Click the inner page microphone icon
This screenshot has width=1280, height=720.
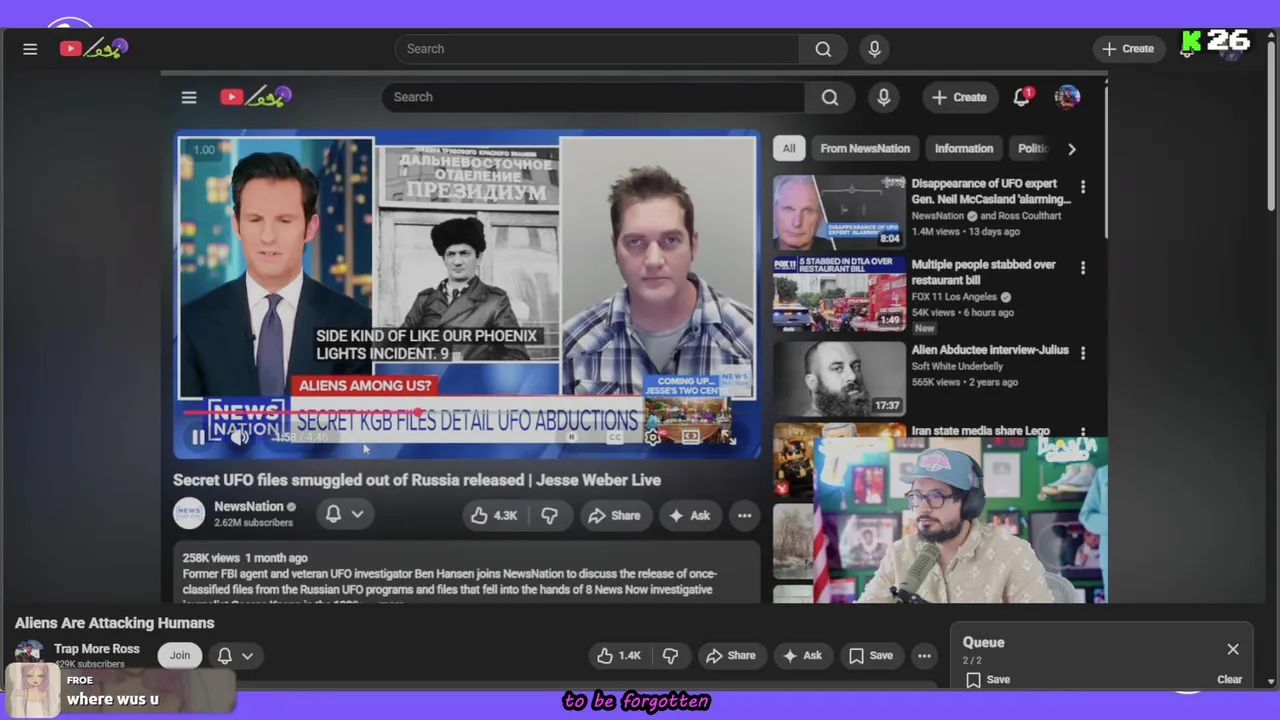(x=883, y=97)
